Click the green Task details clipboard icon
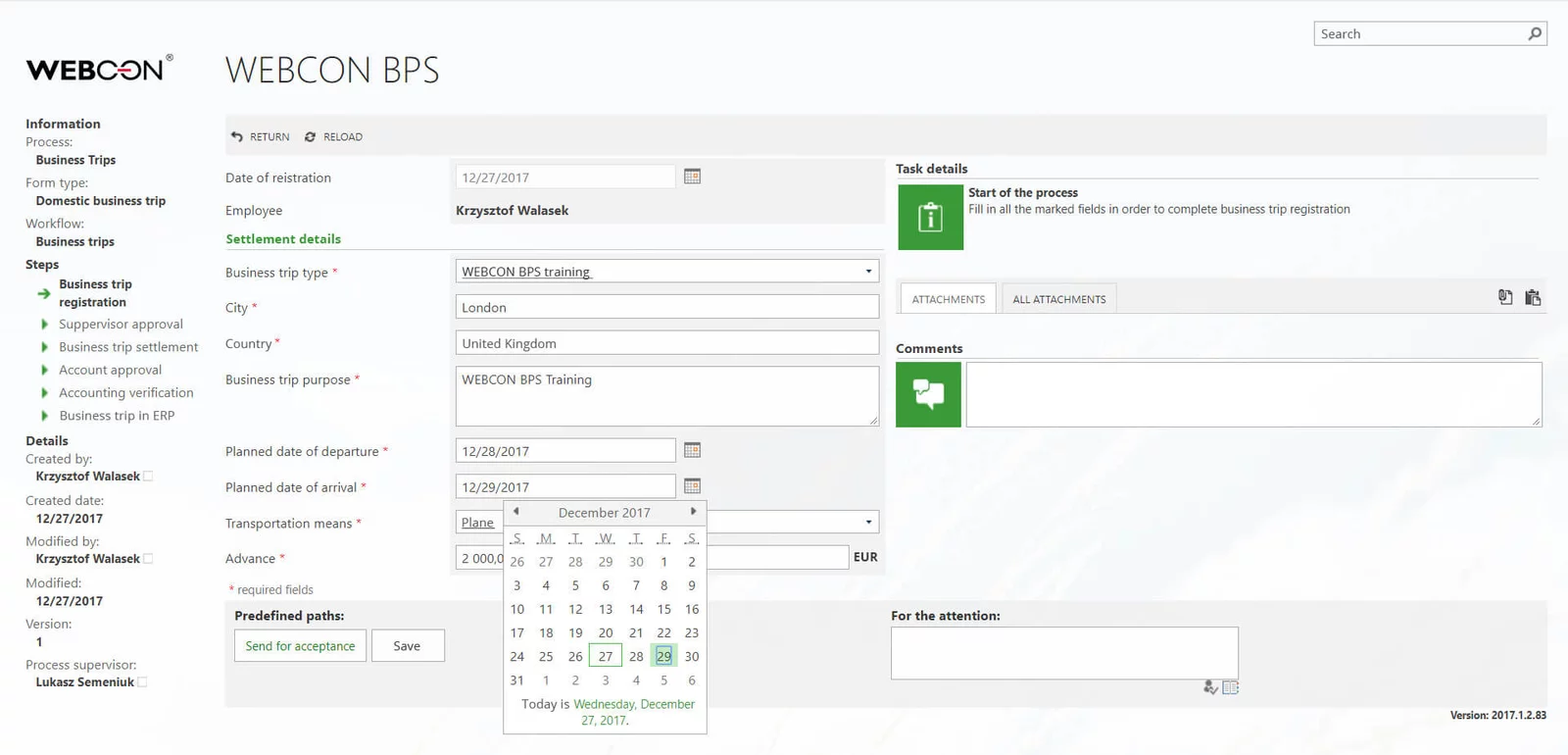The height and width of the screenshot is (755, 1568). (x=930, y=217)
